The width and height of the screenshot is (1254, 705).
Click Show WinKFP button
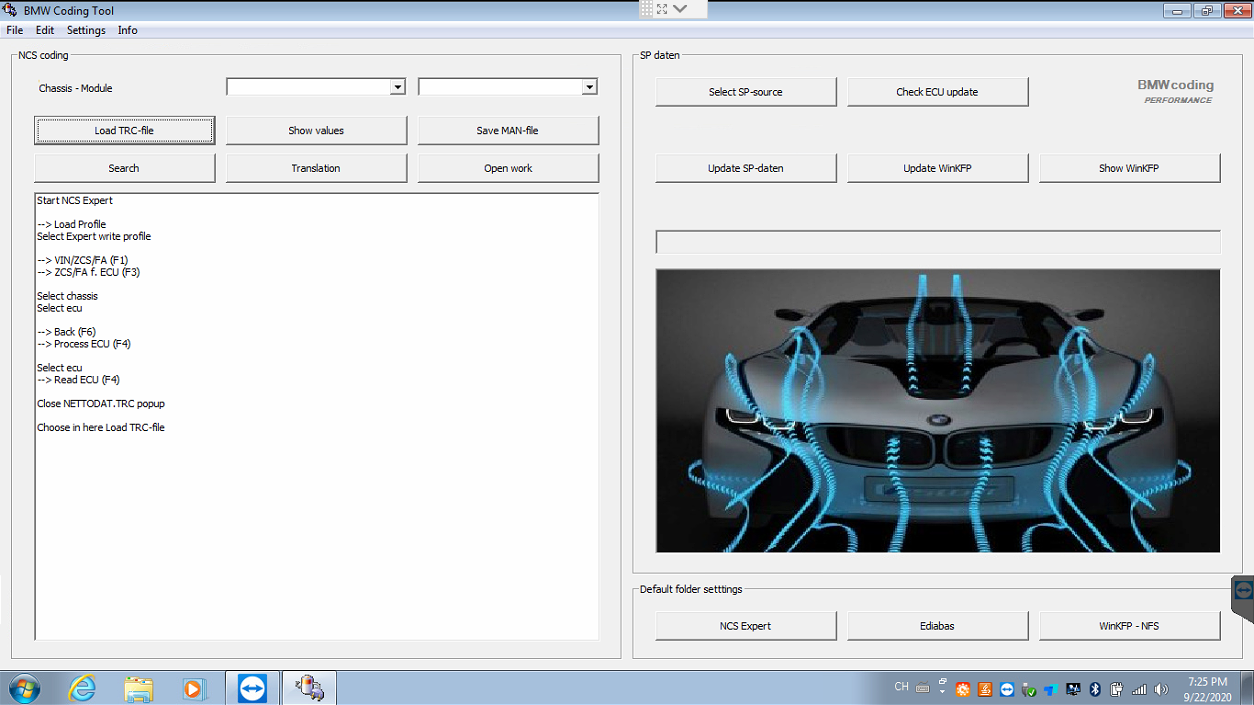point(1130,168)
